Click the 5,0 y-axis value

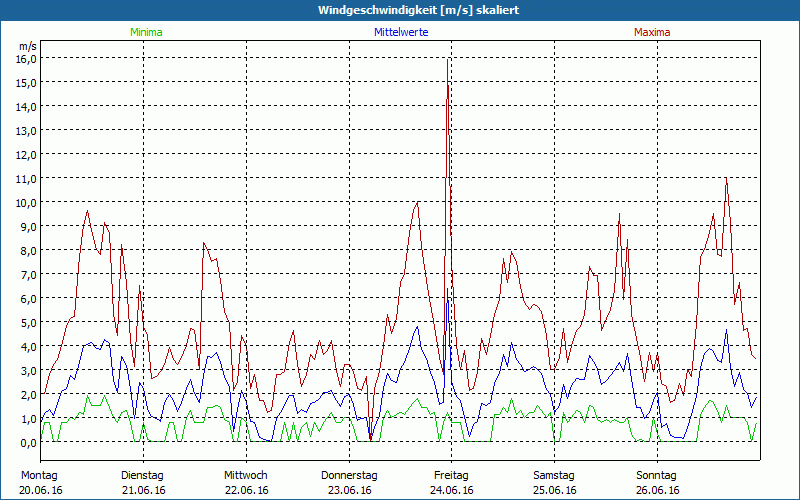coord(29,322)
